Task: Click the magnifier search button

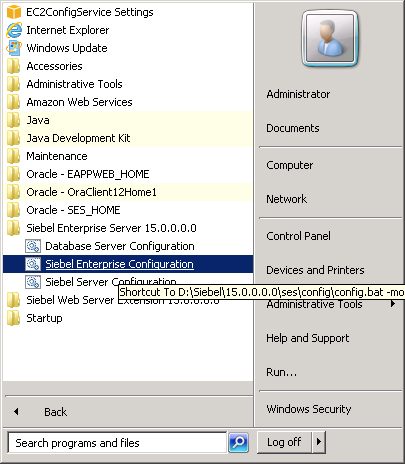Action: click(x=238, y=442)
